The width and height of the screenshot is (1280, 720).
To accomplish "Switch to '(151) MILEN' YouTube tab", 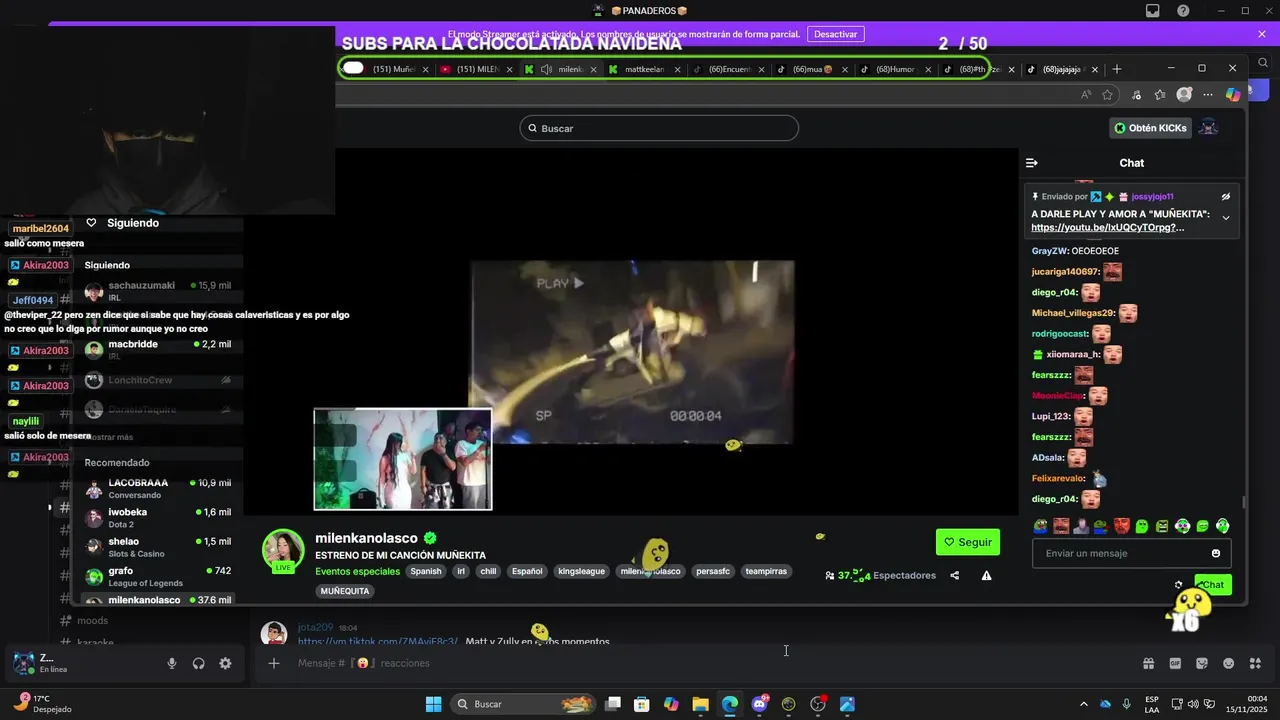I will click(477, 69).
